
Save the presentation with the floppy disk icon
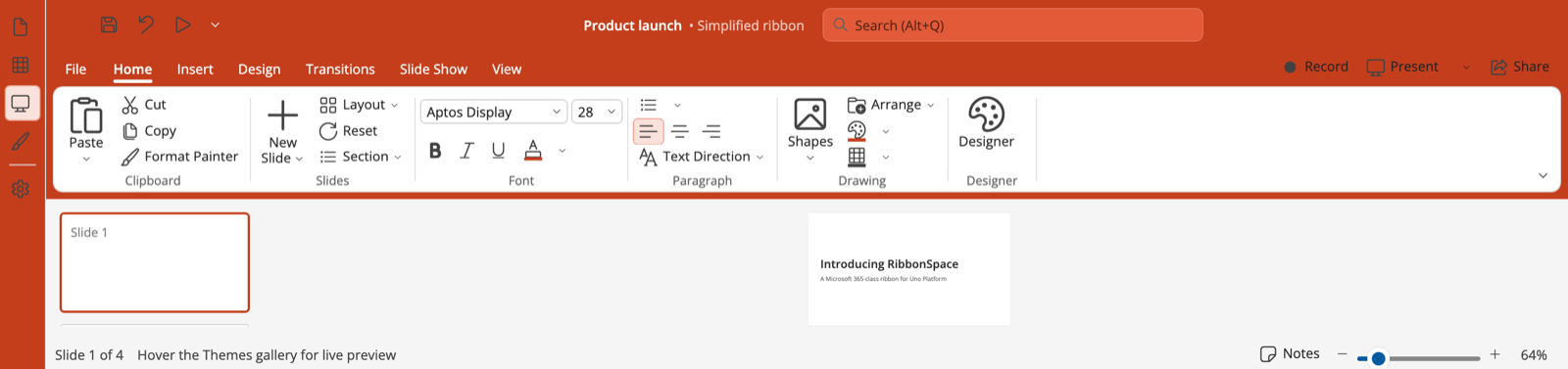coord(109,25)
